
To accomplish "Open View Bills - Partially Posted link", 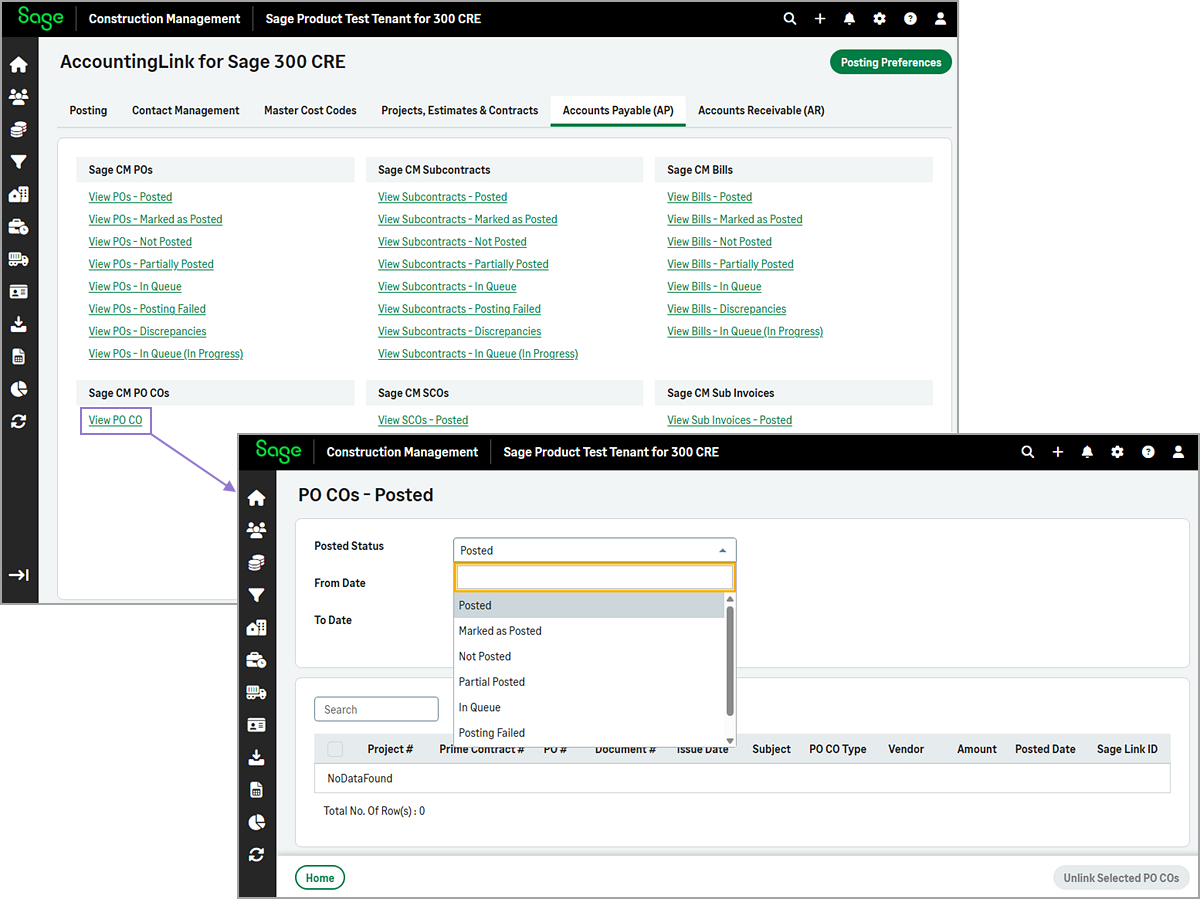I will [730, 264].
